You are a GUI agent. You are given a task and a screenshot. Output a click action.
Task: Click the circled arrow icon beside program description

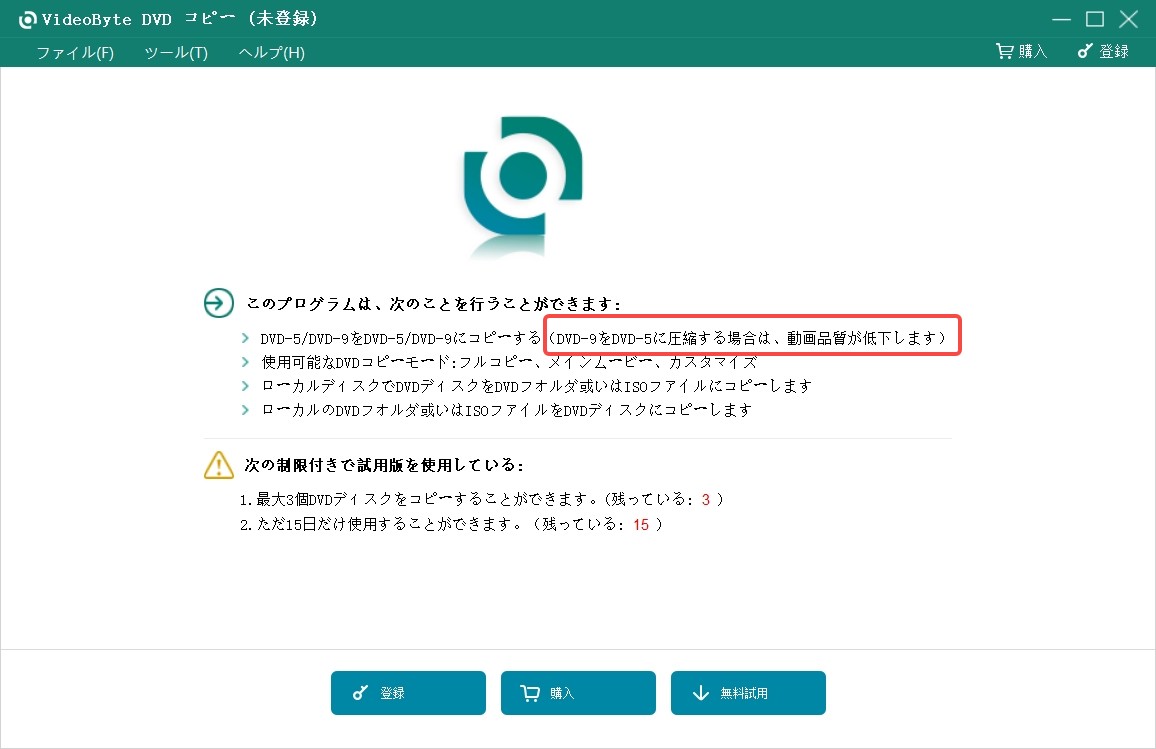point(218,303)
